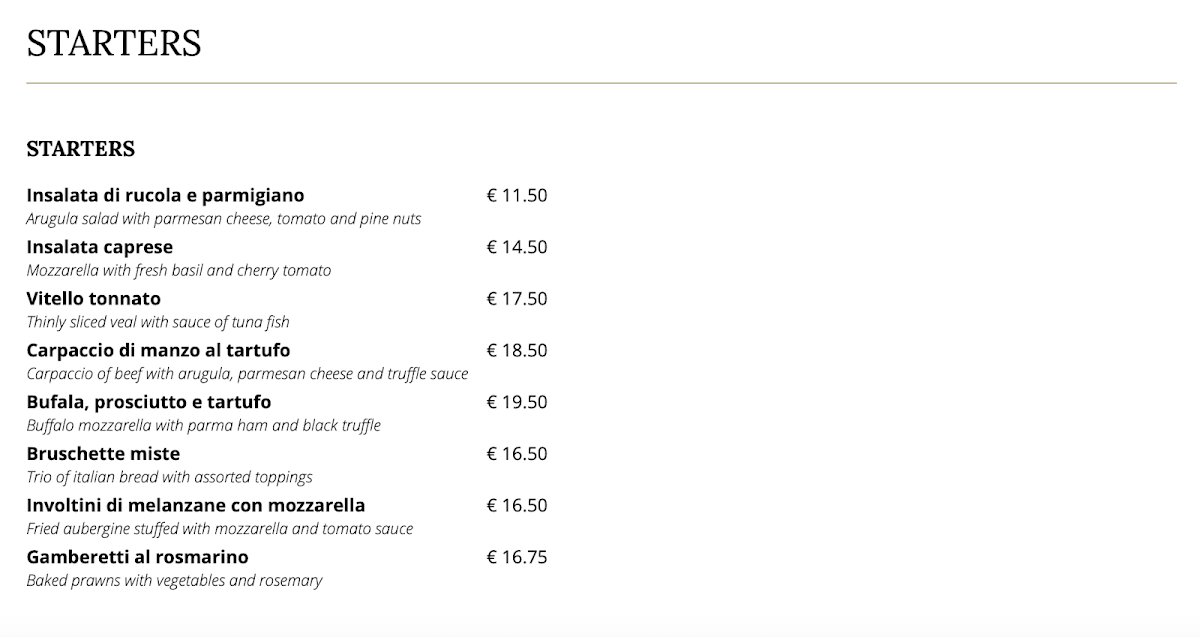This screenshot has width=1200, height=637.
Task: Click the € 11.50 price
Action: click(517, 196)
